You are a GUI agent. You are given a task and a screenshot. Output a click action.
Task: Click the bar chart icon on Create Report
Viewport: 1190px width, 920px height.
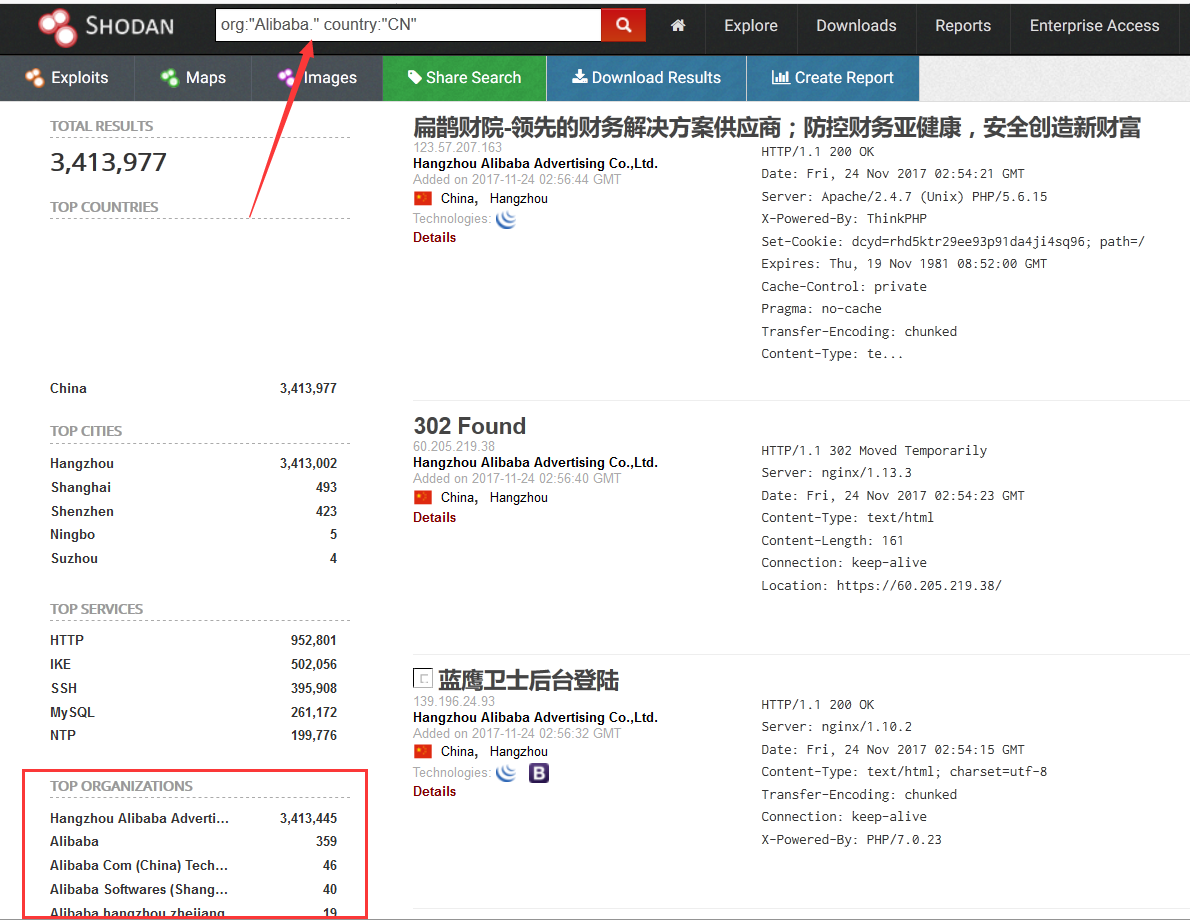point(780,77)
